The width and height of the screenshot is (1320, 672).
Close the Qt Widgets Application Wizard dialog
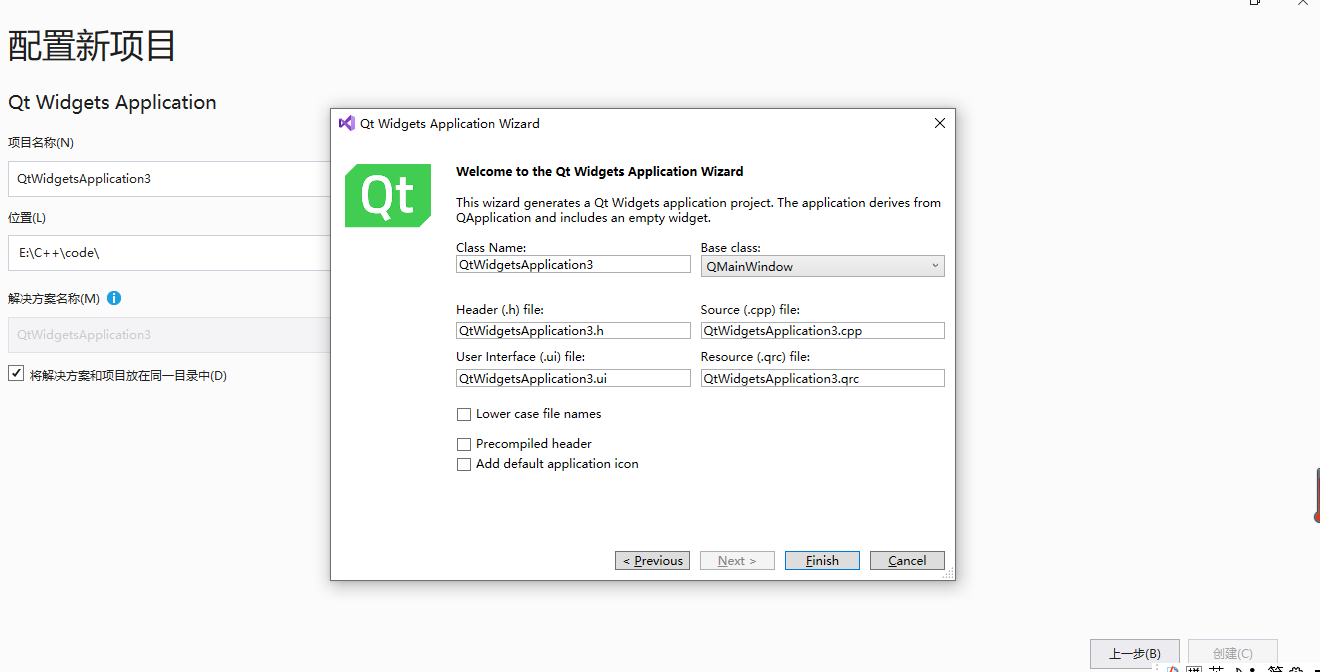pyautogui.click(x=939, y=123)
